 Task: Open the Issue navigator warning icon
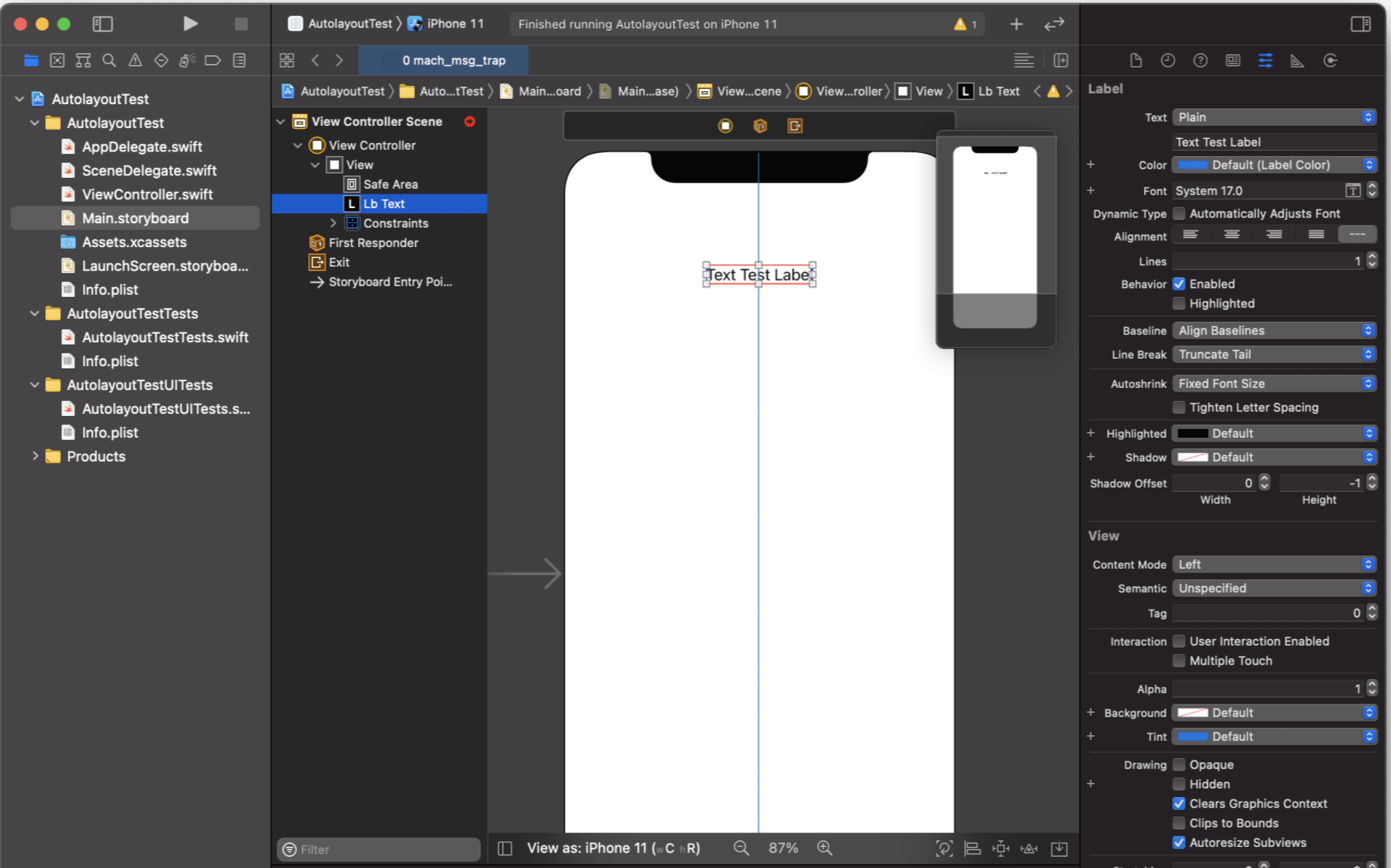click(135, 60)
